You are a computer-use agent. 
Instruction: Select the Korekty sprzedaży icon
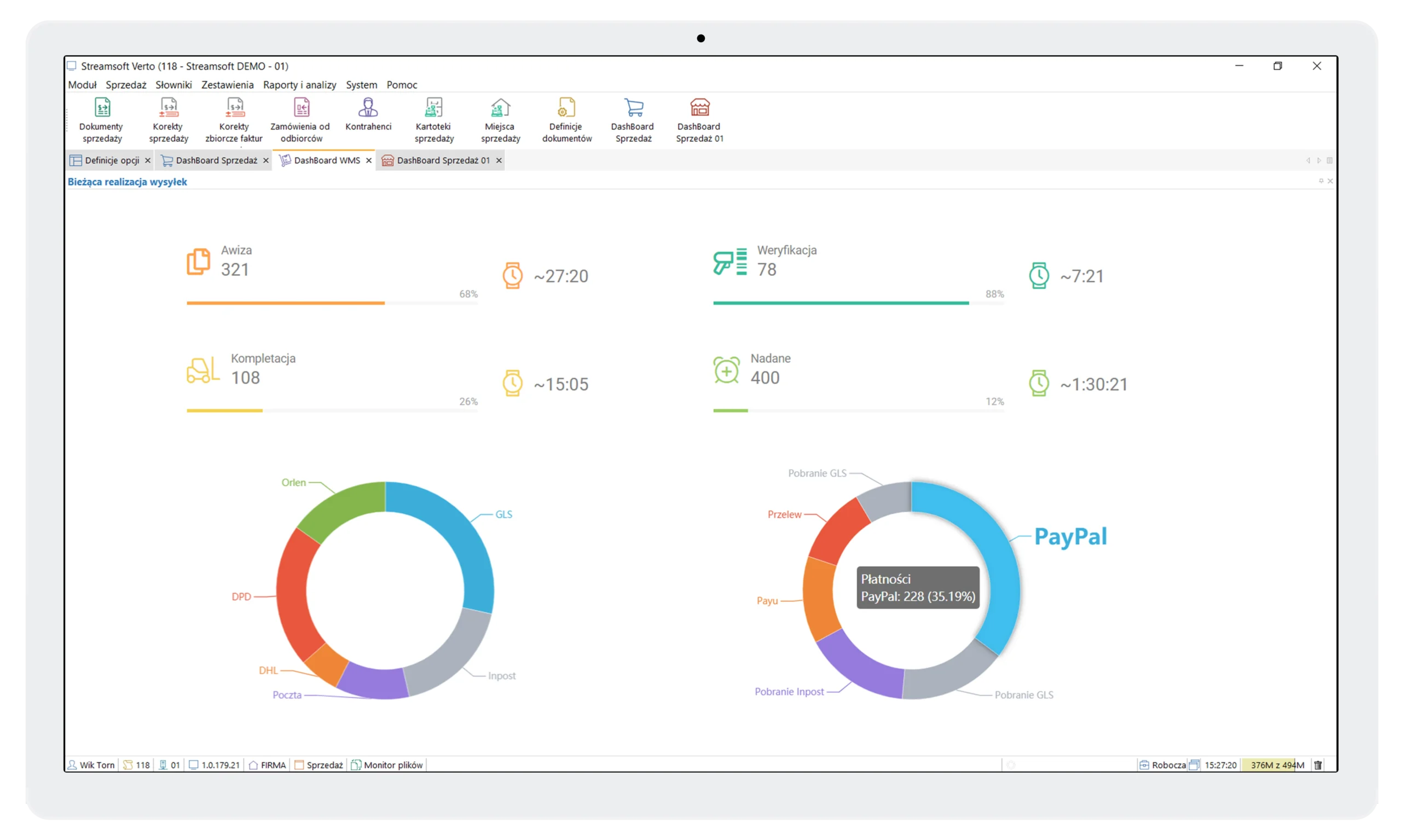coord(167,119)
